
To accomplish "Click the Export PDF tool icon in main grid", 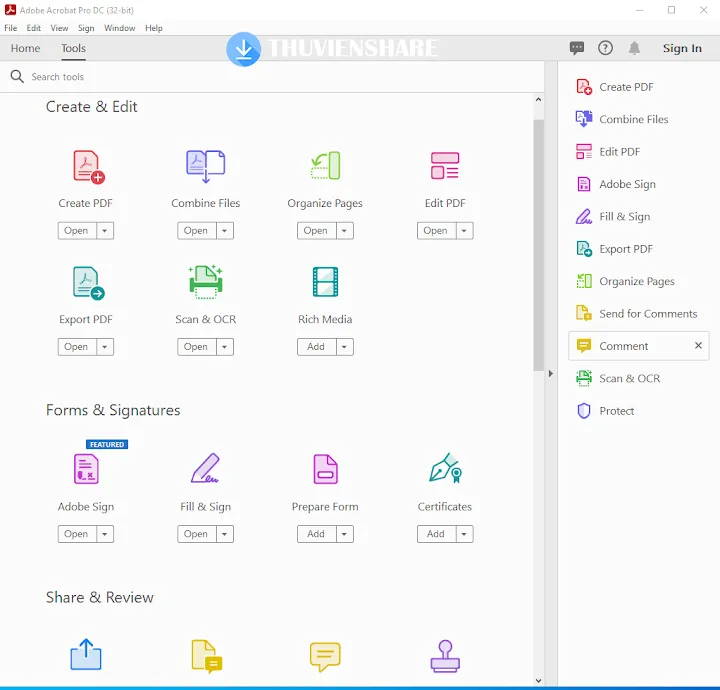I will (89, 283).
